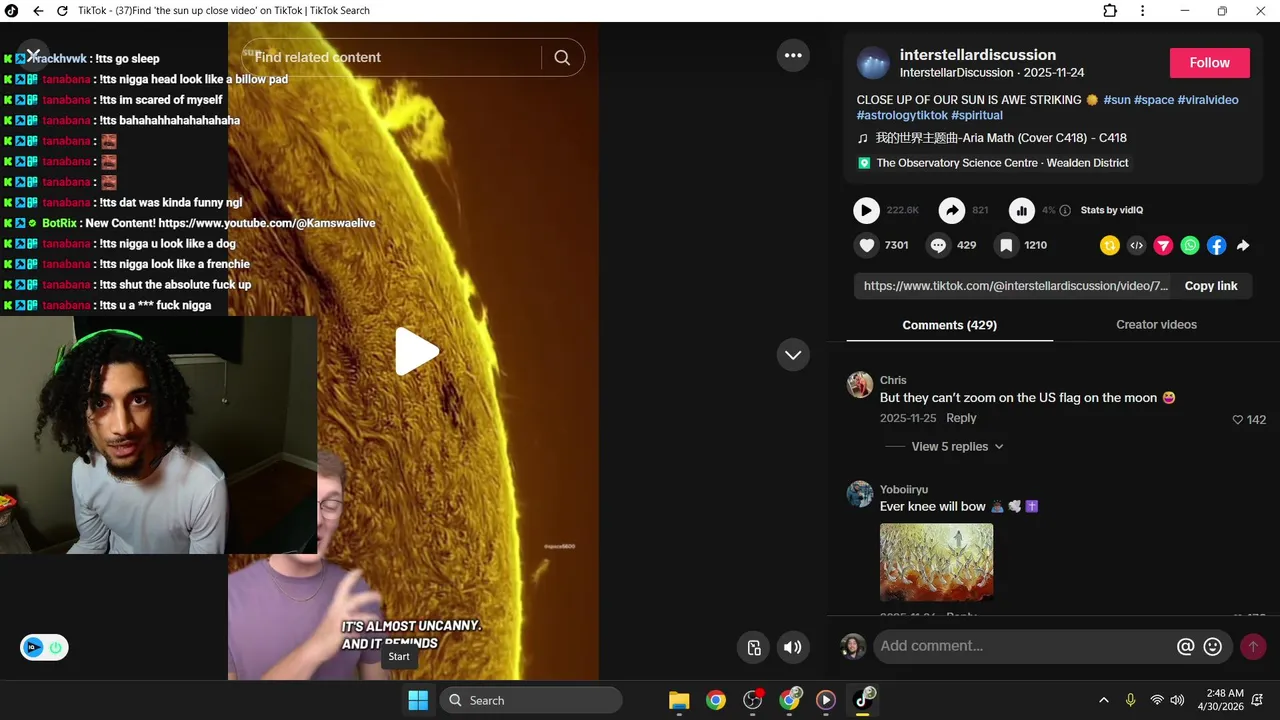
Task: Click the interstellardiscussion profile avatar
Action: pos(873,63)
